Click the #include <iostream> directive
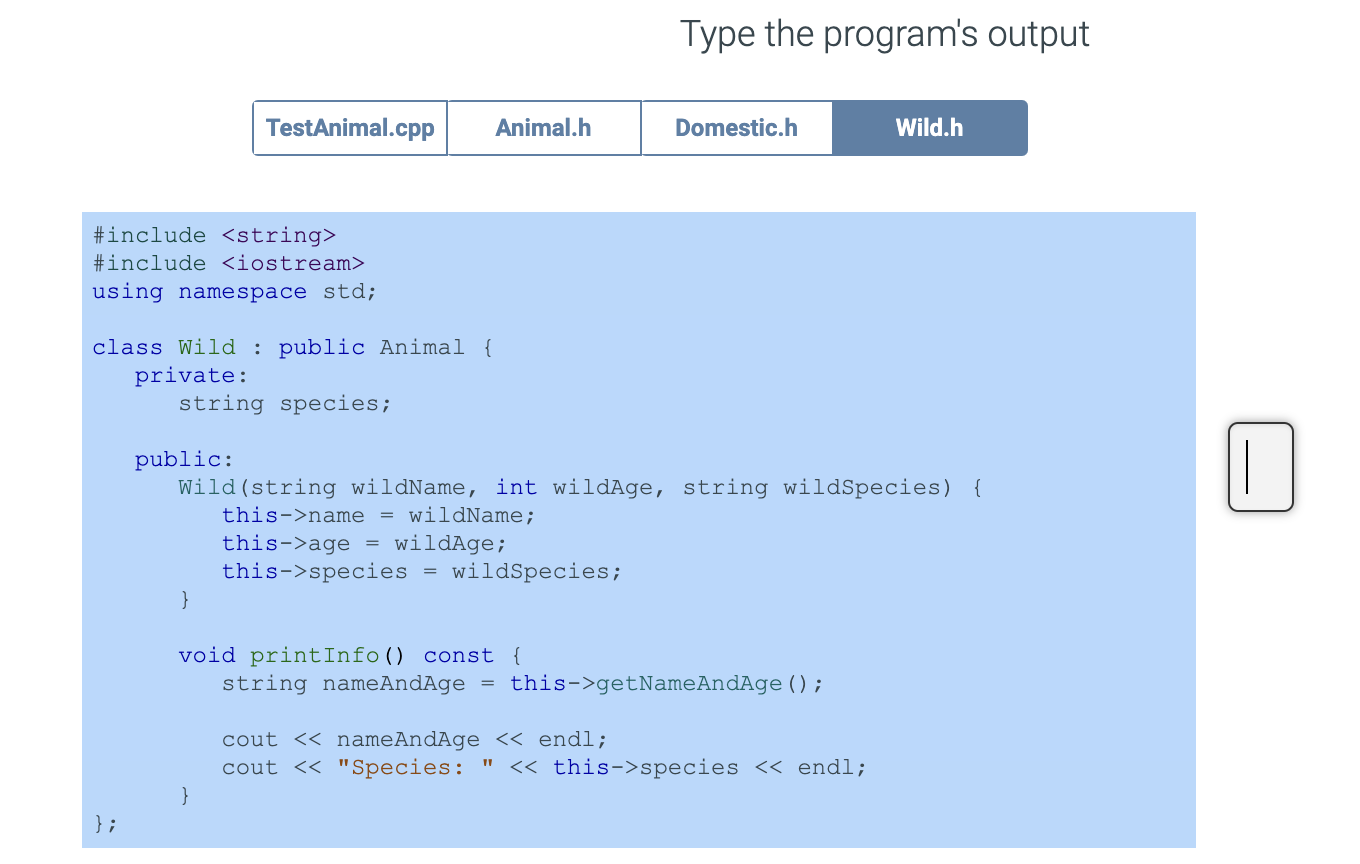This screenshot has height=864, width=1360. 227,263
